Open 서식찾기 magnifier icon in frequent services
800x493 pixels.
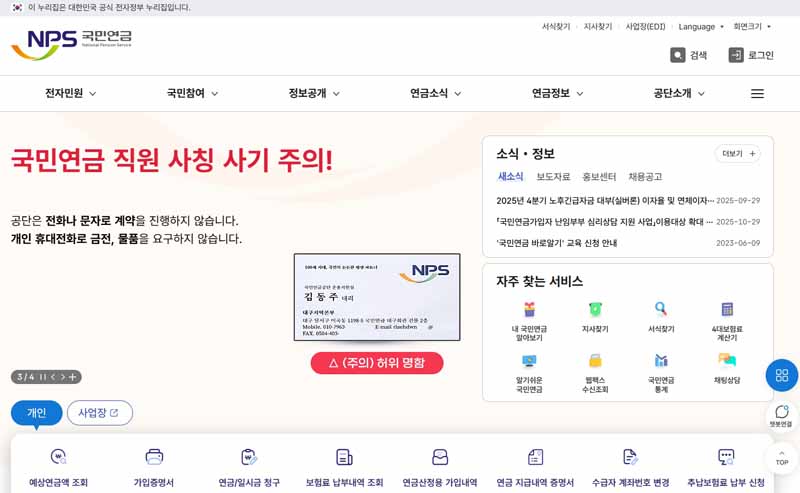pyautogui.click(x=661, y=309)
